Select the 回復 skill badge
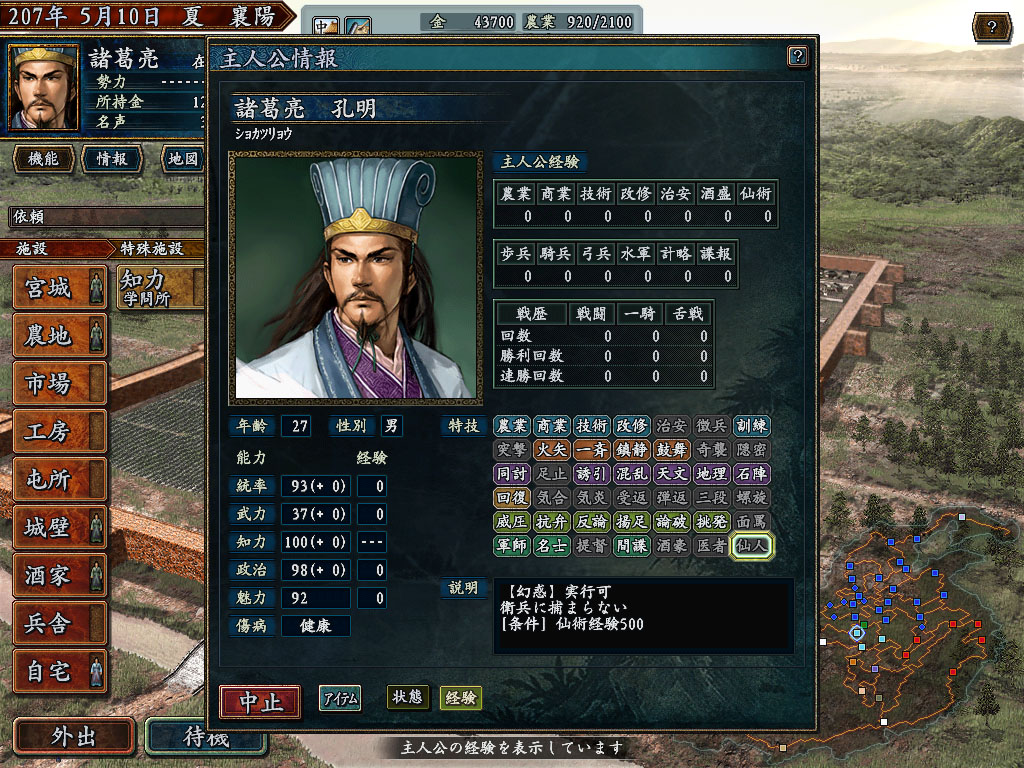Viewport: 1024px width, 768px height. coord(511,498)
